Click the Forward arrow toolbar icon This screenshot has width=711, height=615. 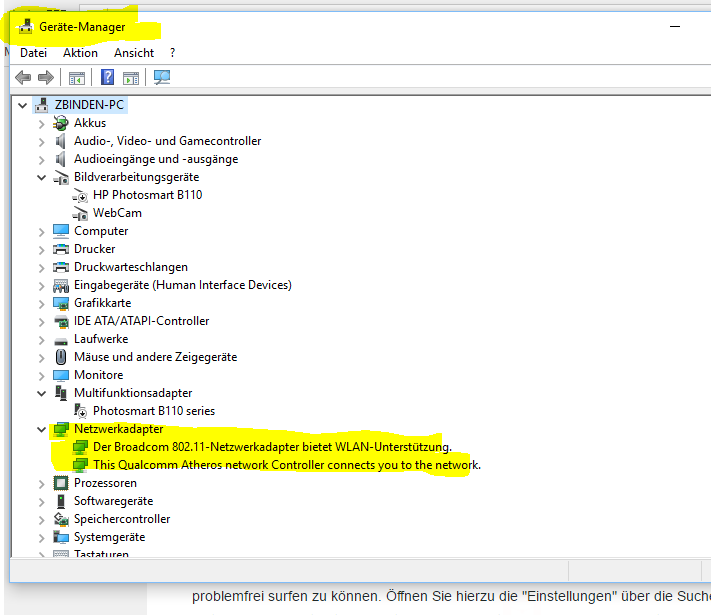46,78
